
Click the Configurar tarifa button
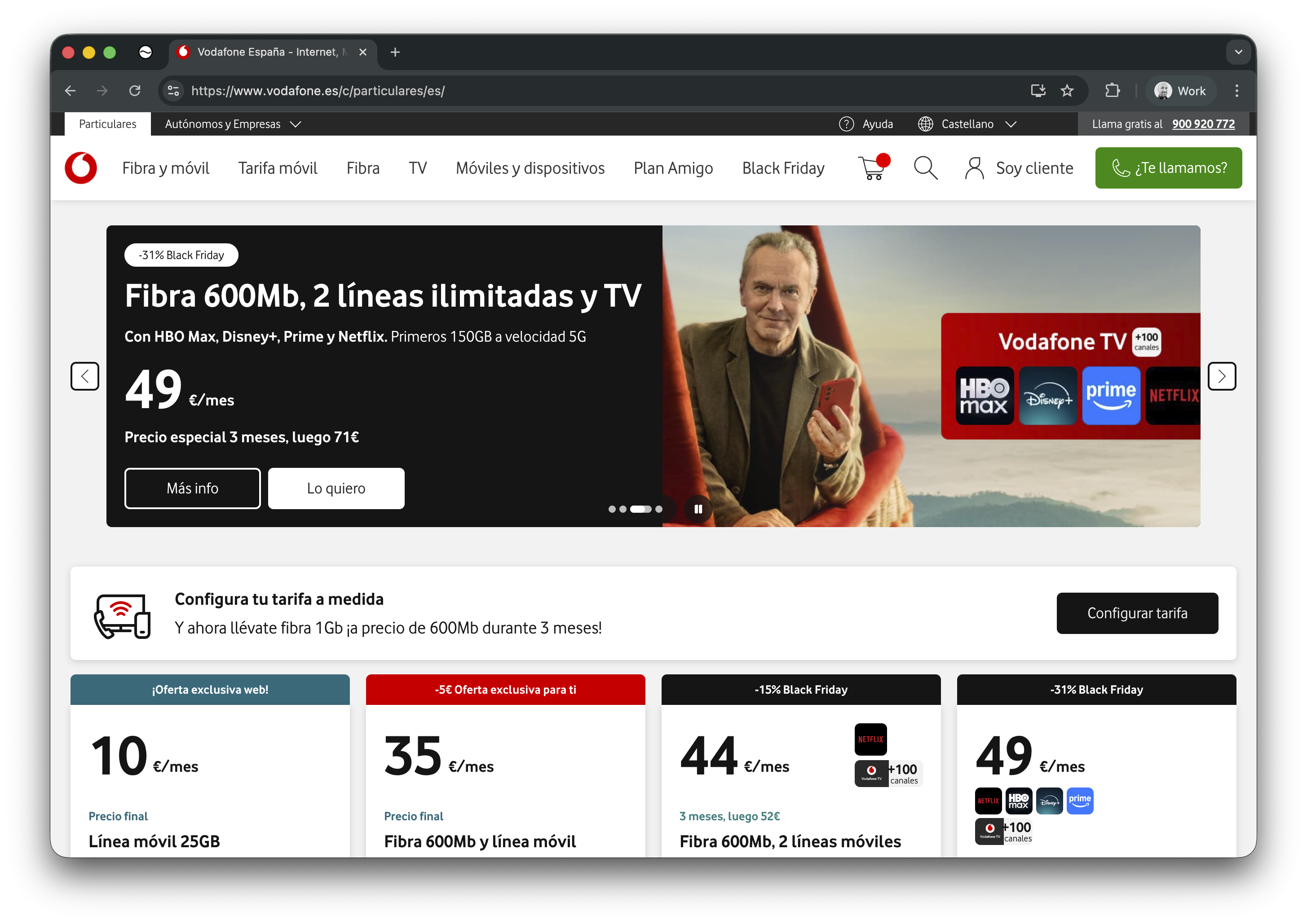point(1137,613)
